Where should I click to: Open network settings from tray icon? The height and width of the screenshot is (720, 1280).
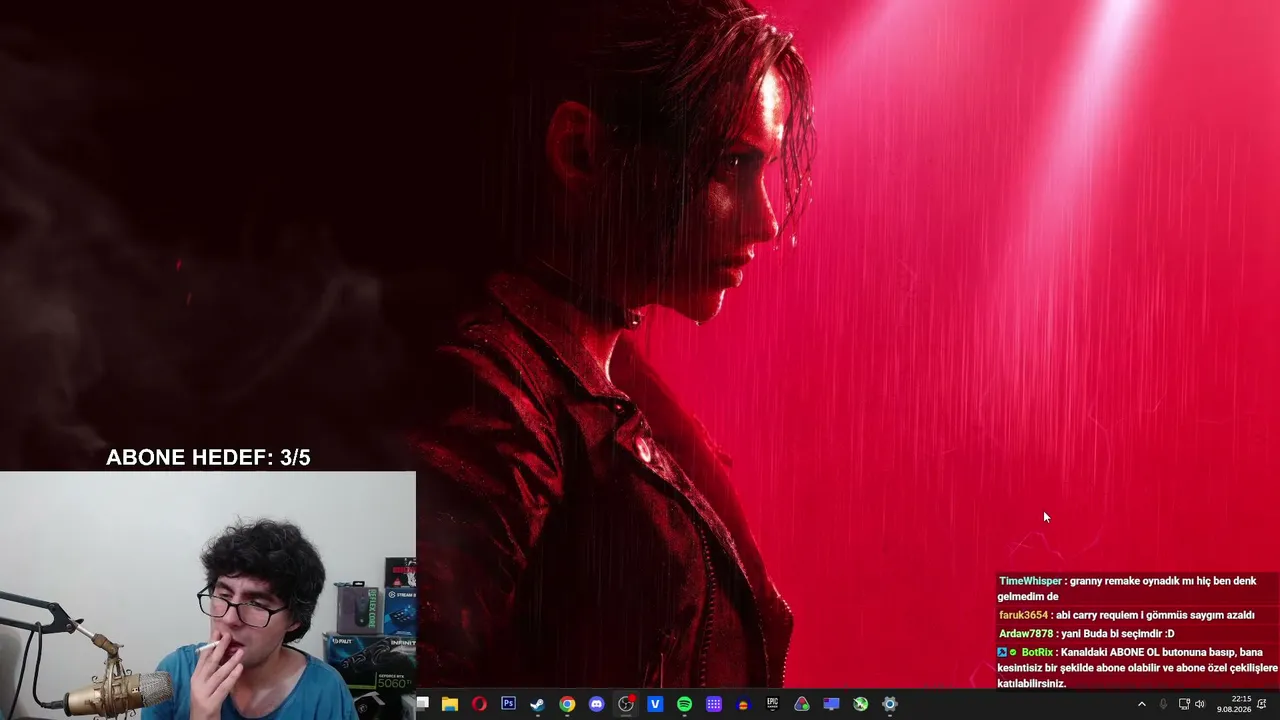pos(1184,704)
